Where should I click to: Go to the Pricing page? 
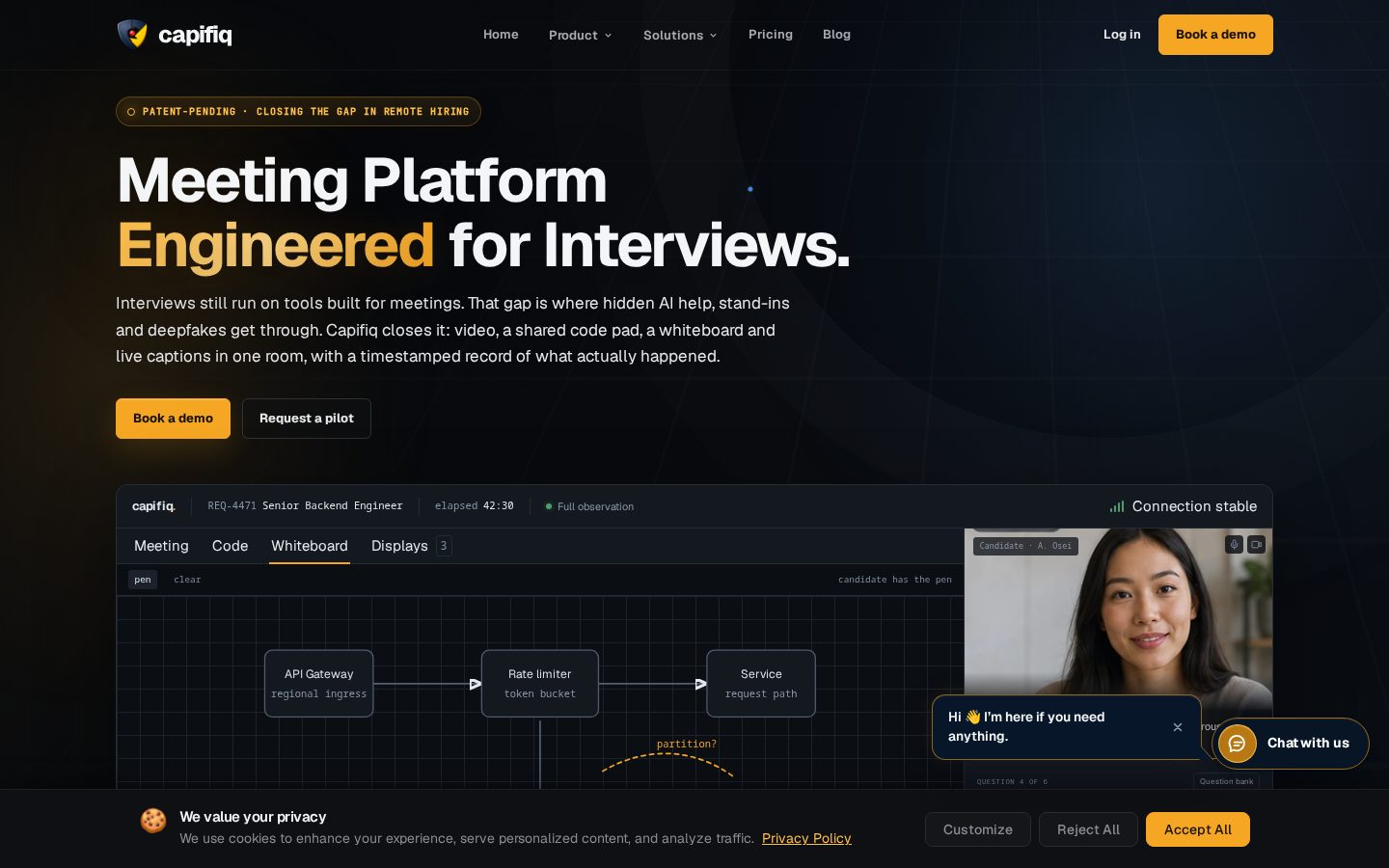[x=770, y=34]
